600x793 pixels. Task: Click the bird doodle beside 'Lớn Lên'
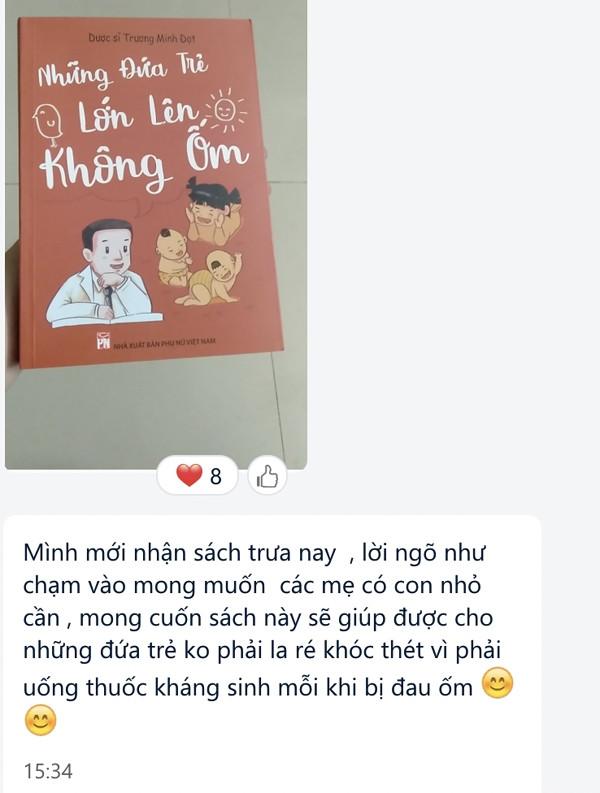[48, 125]
